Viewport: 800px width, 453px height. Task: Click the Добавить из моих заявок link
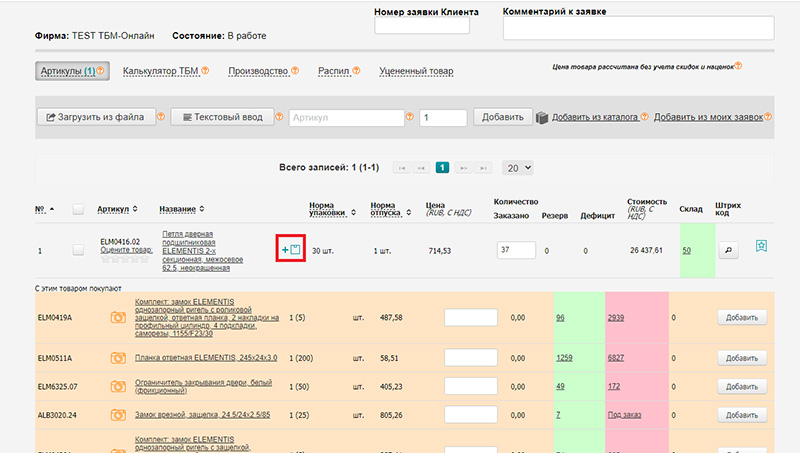(707, 117)
